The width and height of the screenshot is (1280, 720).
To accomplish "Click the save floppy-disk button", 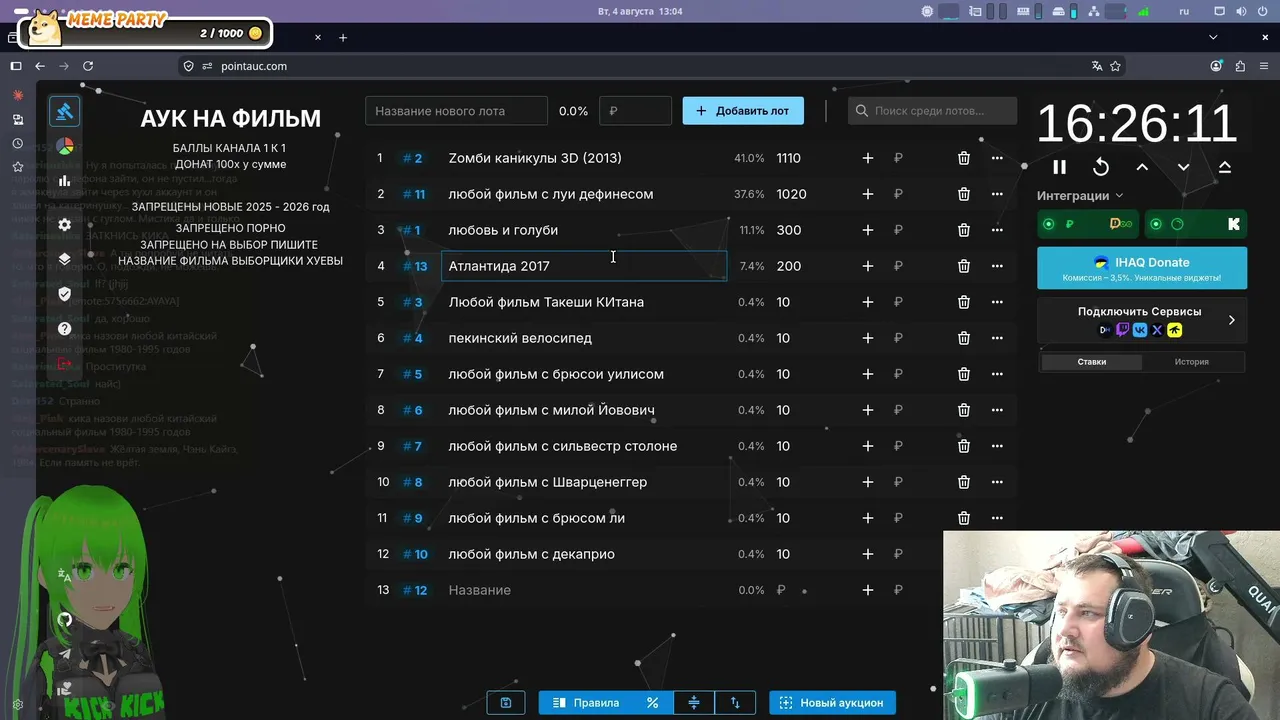I will (x=506, y=703).
